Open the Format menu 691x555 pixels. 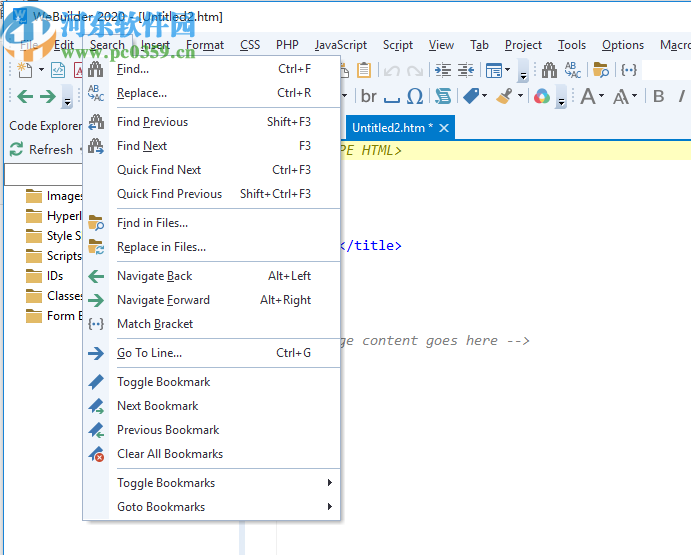click(x=205, y=45)
